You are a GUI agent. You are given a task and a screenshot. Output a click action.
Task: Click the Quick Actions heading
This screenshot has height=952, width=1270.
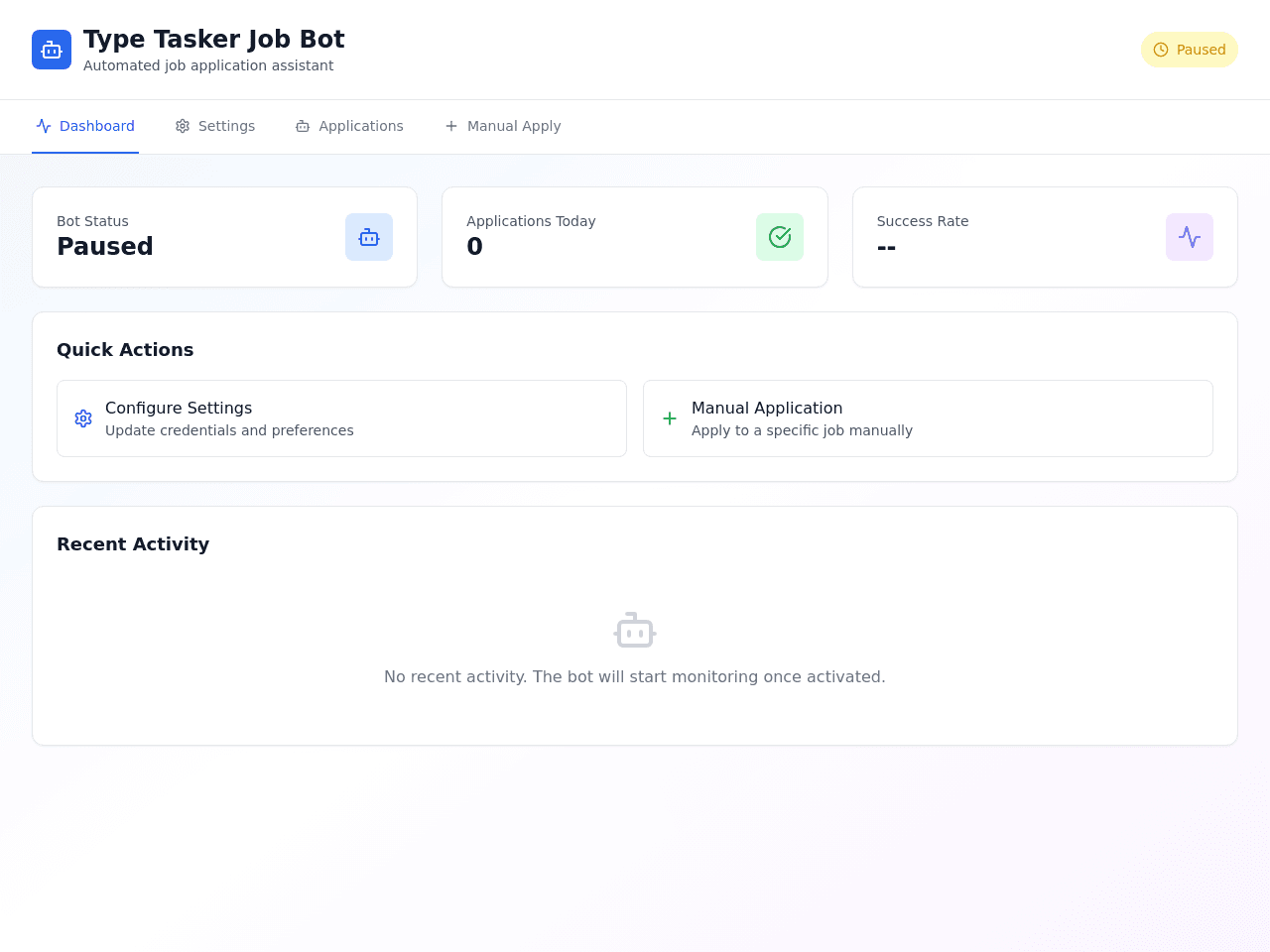tap(125, 350)
